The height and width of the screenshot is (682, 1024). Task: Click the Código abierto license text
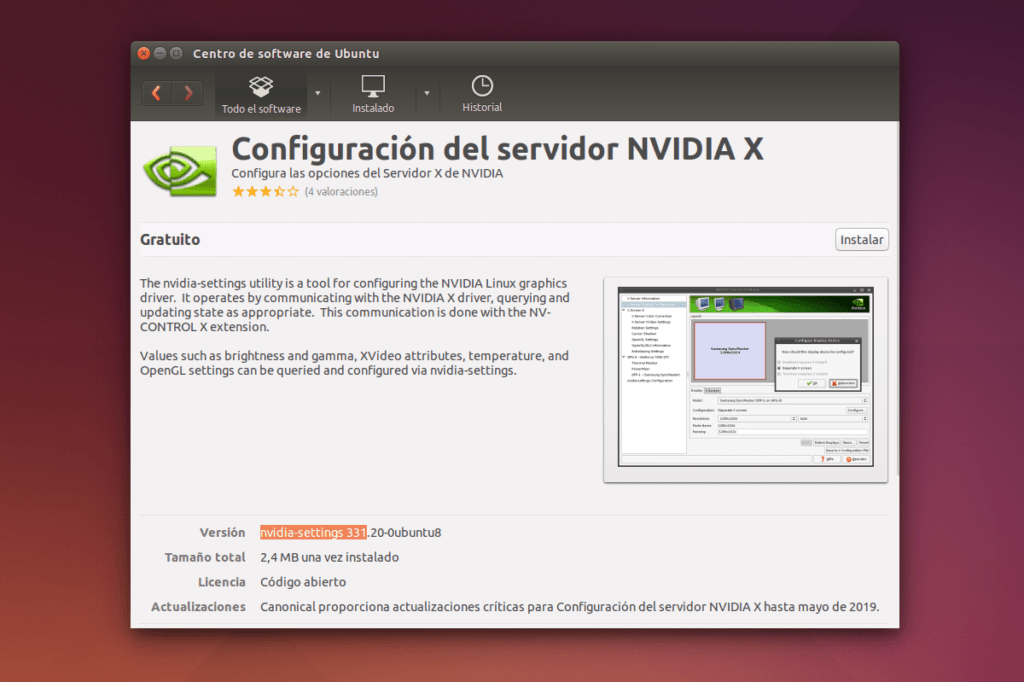(x=303, y=582)
